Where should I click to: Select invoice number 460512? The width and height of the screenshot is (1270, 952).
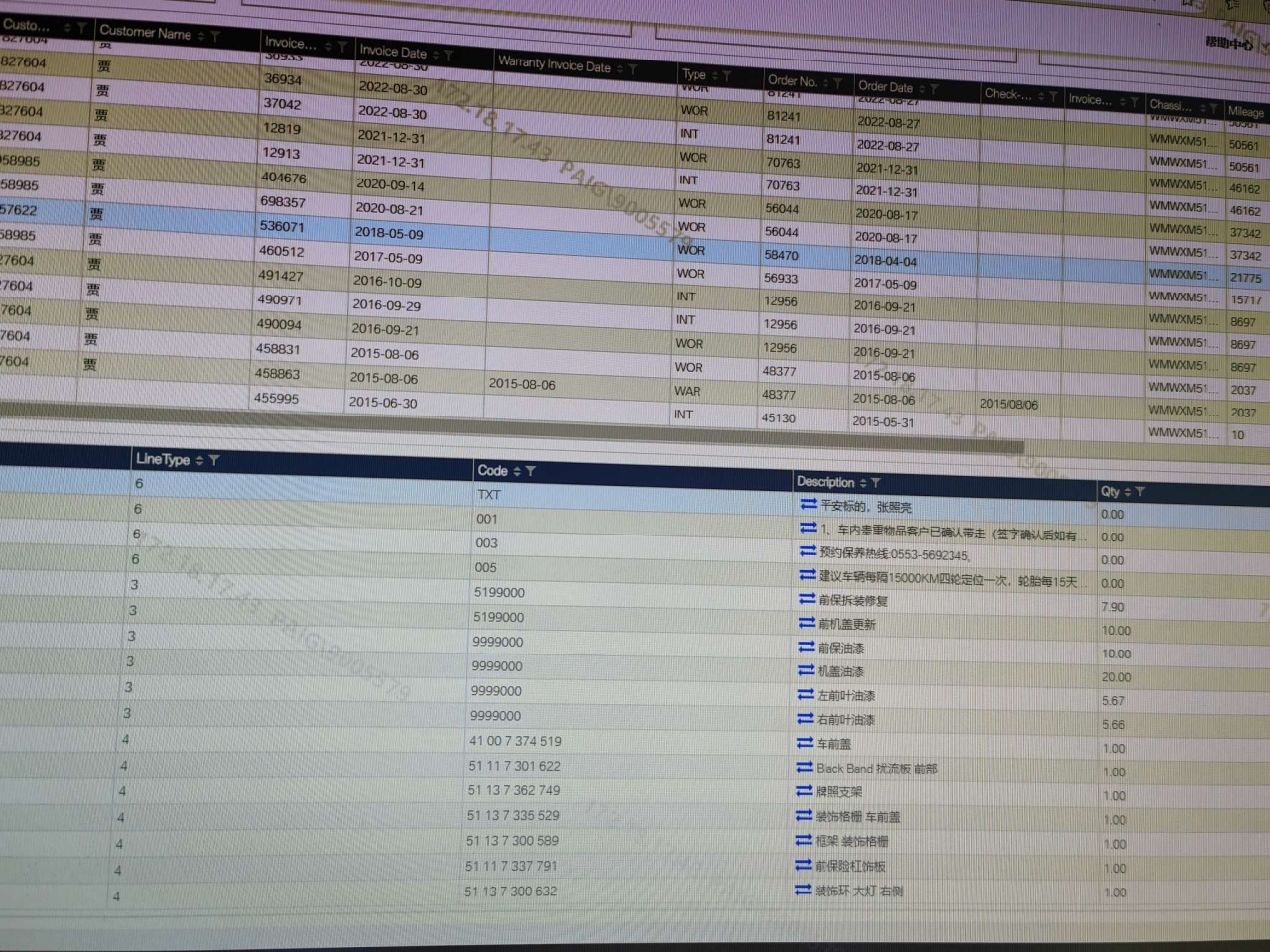point(282,251)
